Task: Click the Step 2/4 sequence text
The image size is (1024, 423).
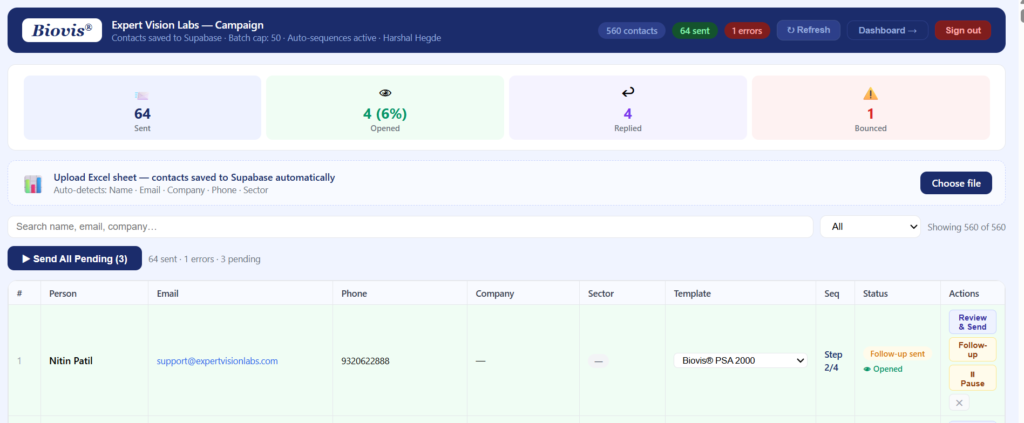Action: (833, 361)
